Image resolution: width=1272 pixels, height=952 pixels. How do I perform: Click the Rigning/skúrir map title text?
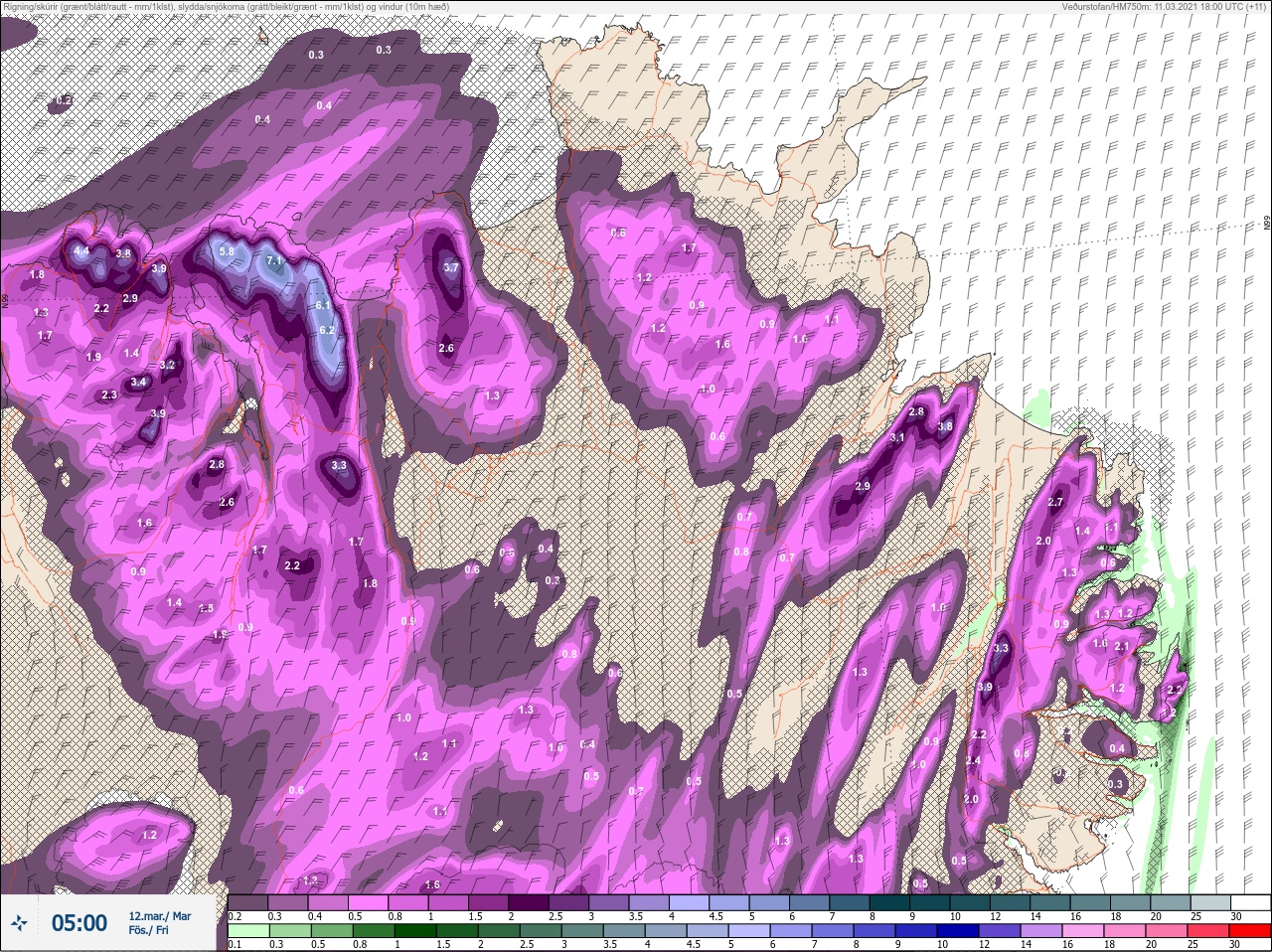click(x=226, y=7)
